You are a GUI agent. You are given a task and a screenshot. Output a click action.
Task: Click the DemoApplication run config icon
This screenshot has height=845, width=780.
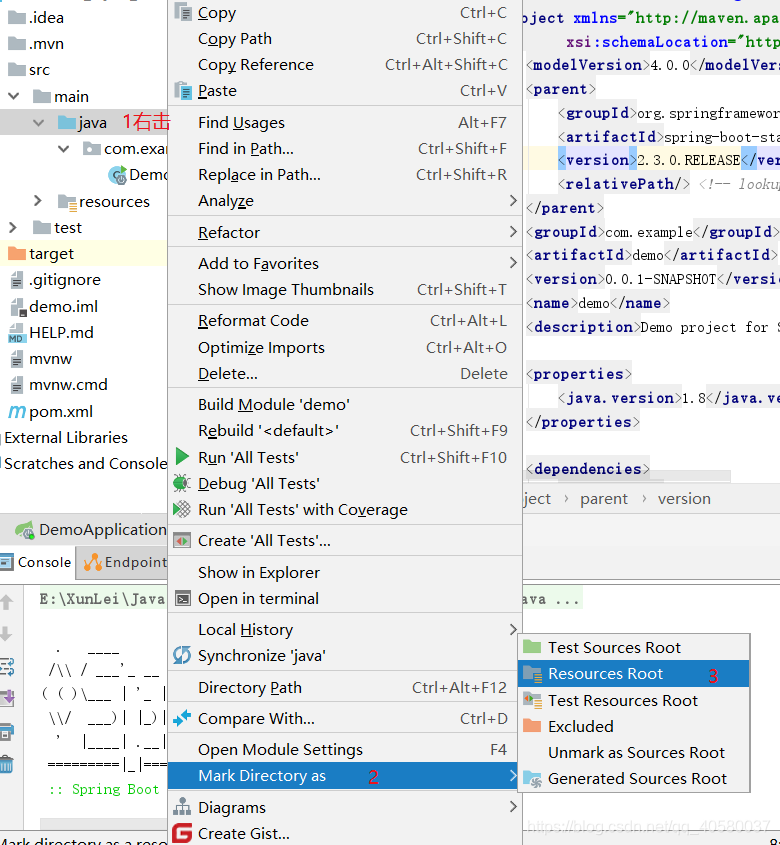pos(24,530)
